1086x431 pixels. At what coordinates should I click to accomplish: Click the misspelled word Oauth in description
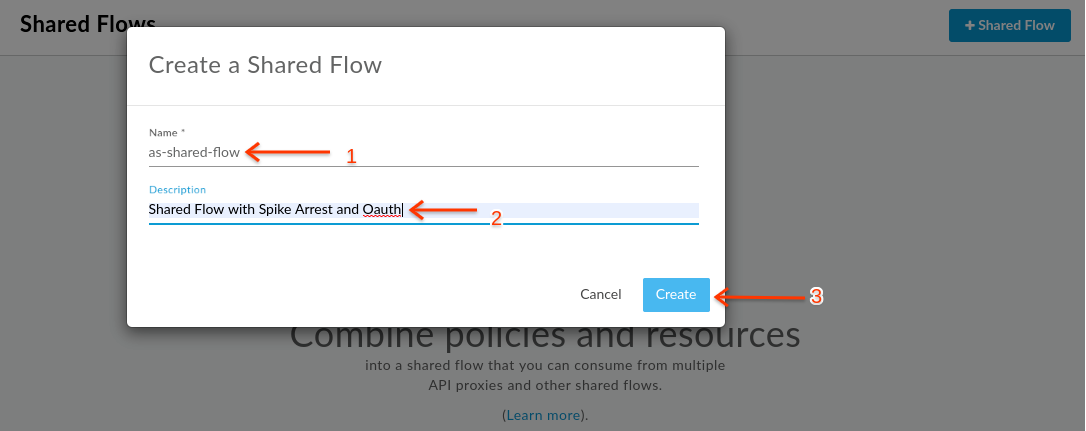tap(382, 209)
